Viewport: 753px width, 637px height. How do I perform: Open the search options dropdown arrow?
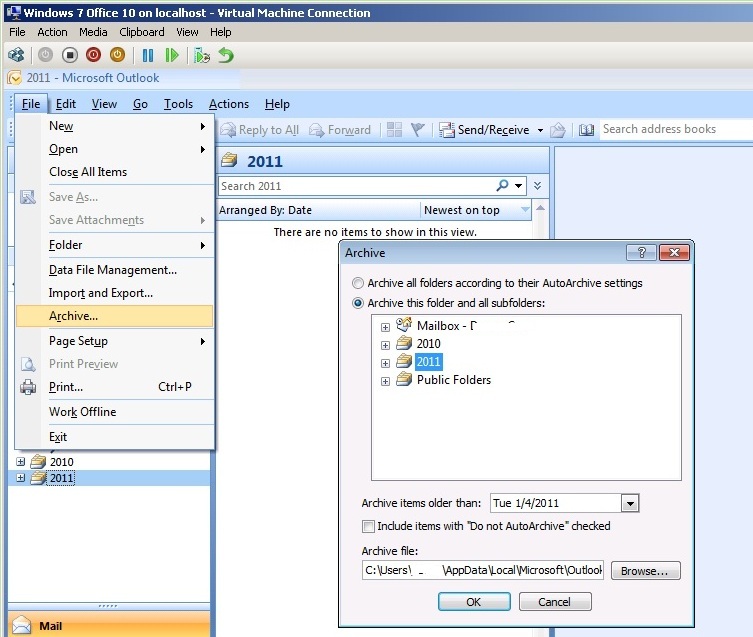pos(519,185)
